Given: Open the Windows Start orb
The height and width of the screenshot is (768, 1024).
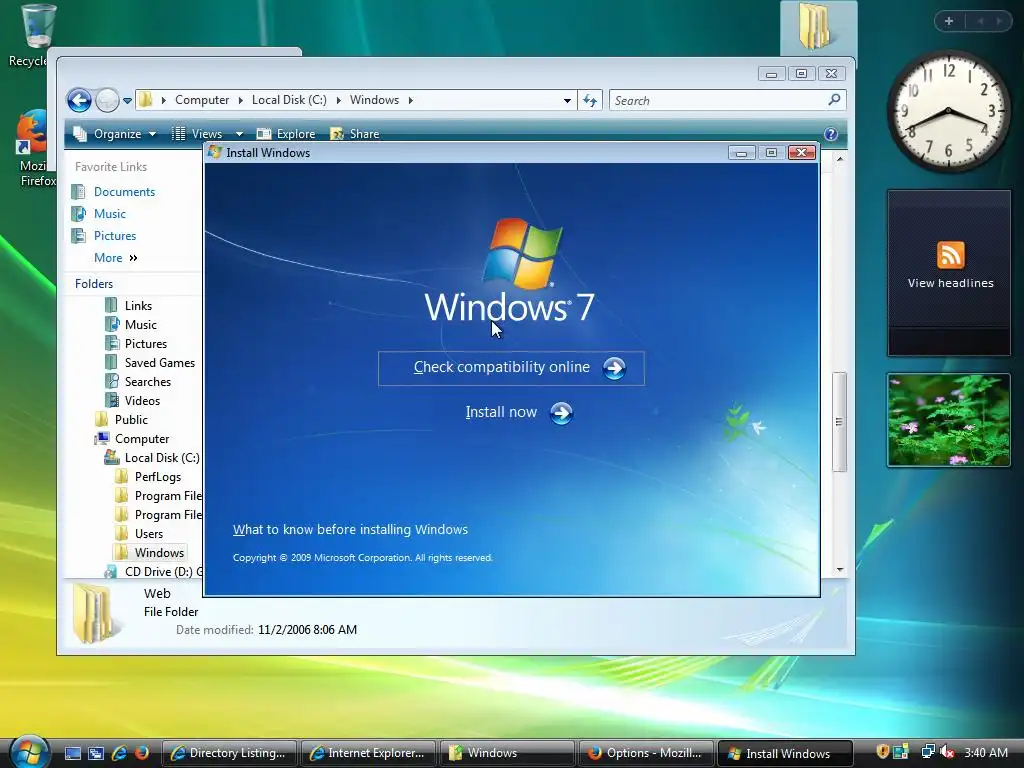Looking at the screenshot, I should (29, 751).
